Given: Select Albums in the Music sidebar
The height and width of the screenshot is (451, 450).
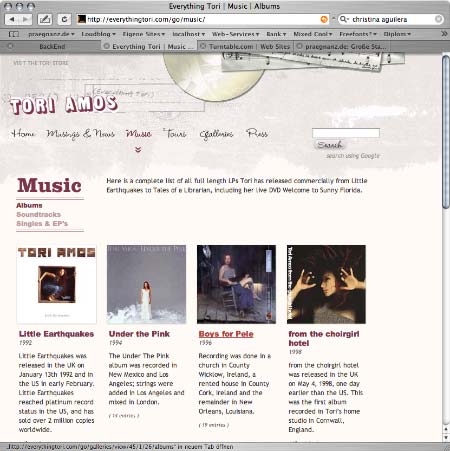Looking at the screenshot, I should click(29, 205).
